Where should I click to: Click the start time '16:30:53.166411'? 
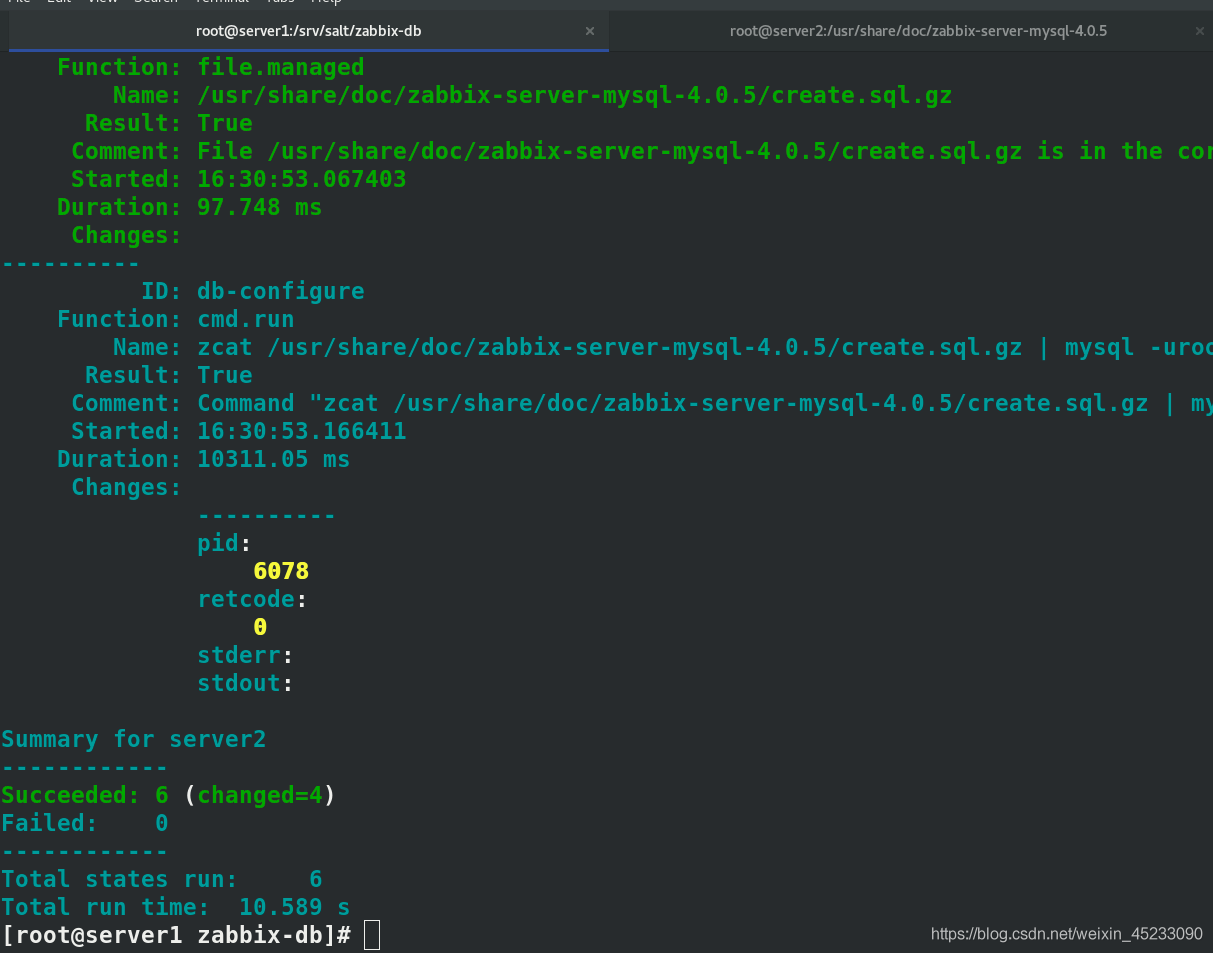click(x=302, y=431)
